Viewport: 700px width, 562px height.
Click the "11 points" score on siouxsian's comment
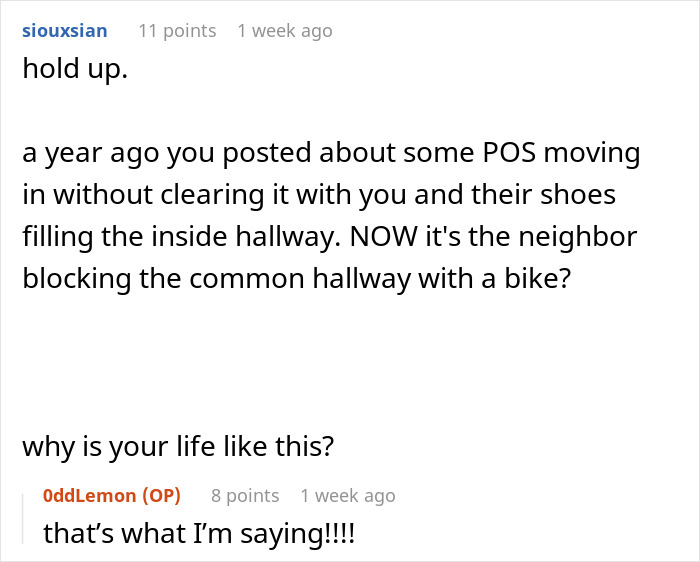(x=177, y=31)
